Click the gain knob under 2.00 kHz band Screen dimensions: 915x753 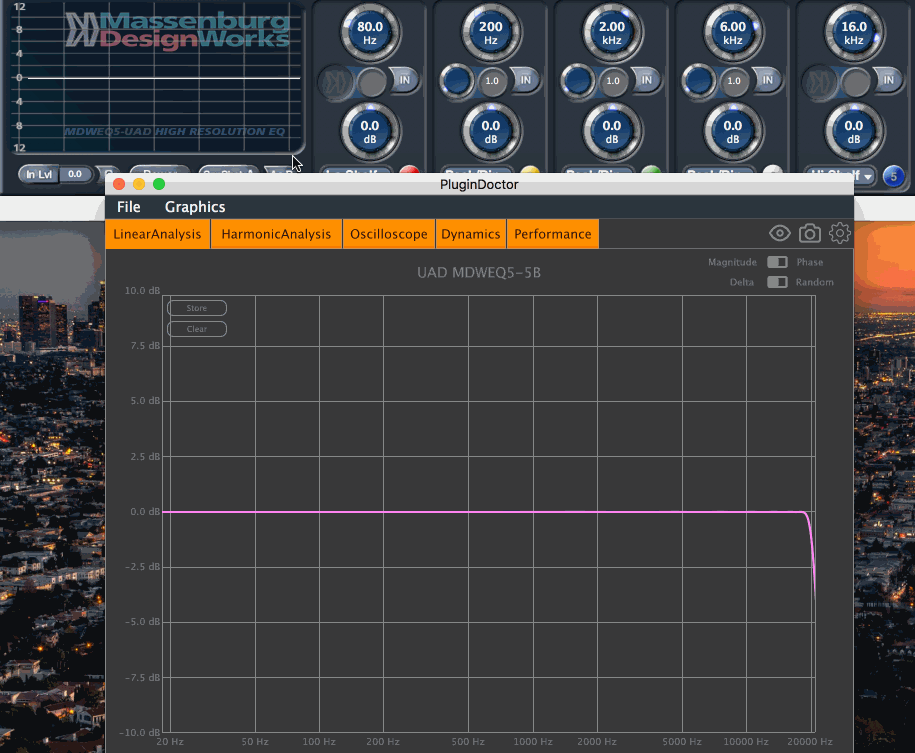[x=612, y=132]
